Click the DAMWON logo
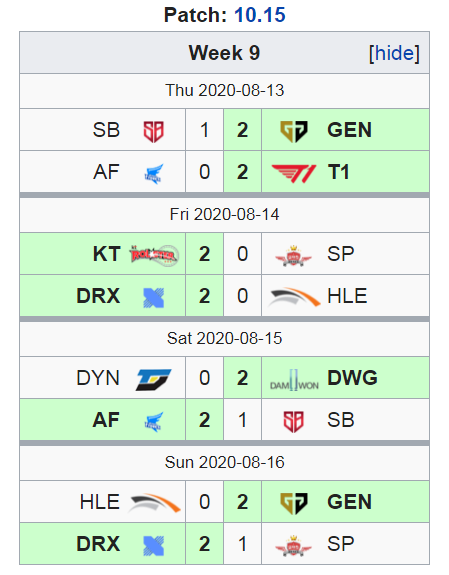This screenshot has height=575, width=449. click(x=294, y=380)
